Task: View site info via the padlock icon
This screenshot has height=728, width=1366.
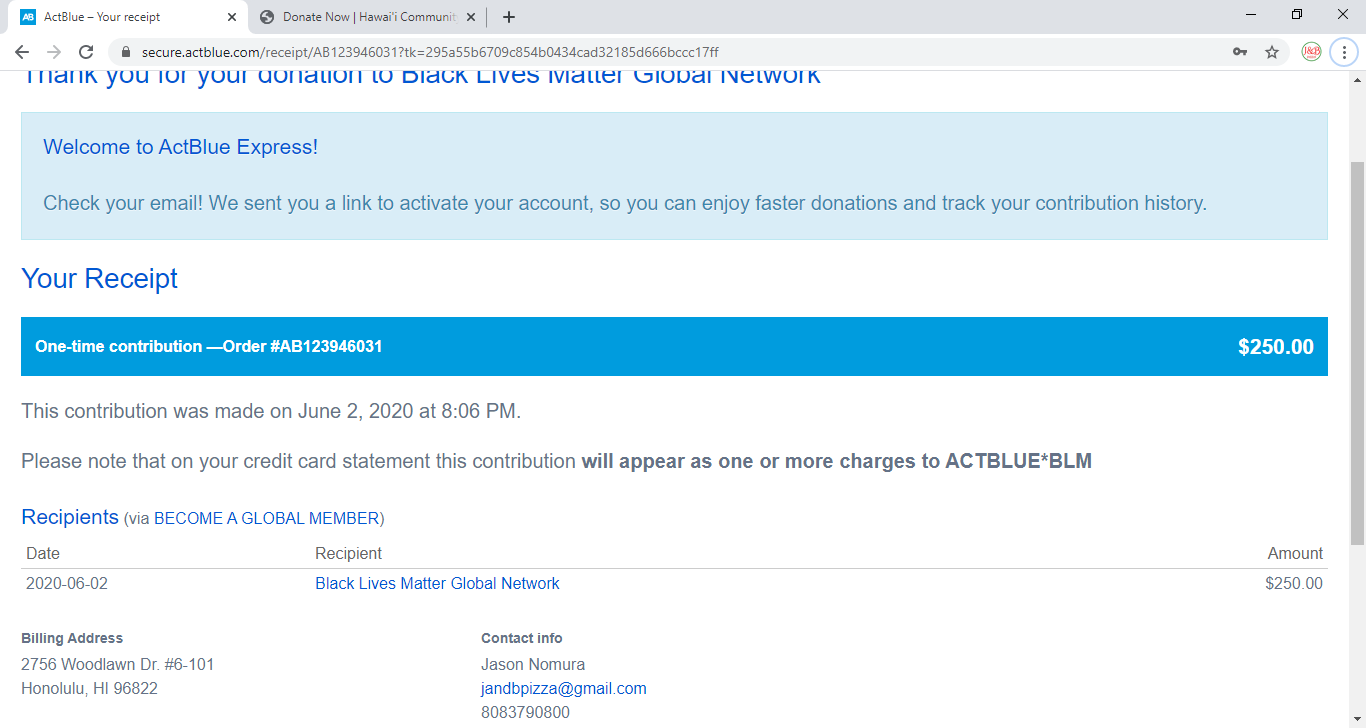Action: tap(125, 52)
